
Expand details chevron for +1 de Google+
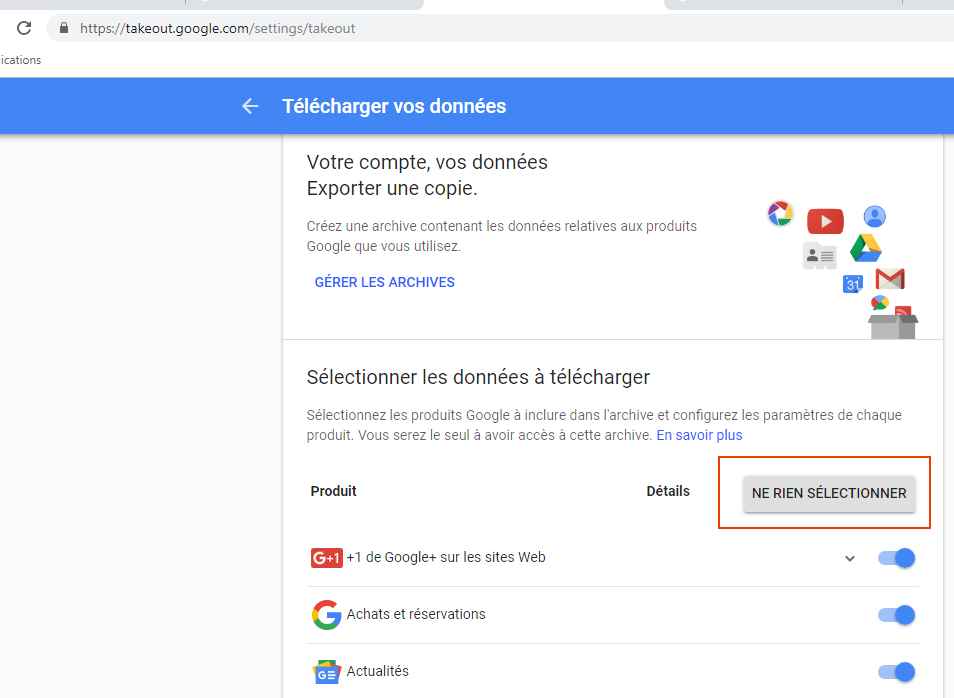point(850,558)
